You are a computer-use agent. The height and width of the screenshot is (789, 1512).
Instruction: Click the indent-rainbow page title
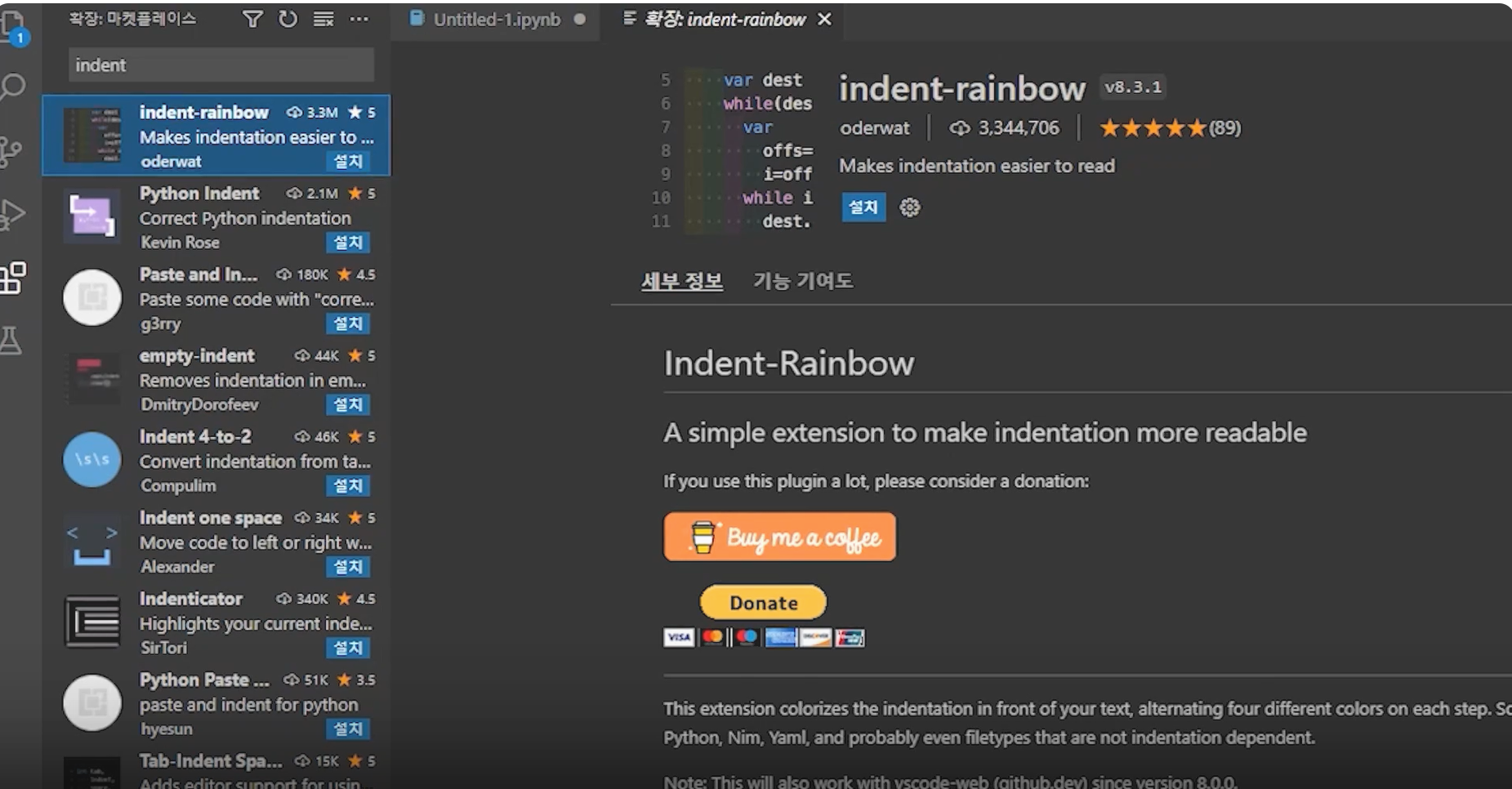pyautogui.click(x=962, y=88)
